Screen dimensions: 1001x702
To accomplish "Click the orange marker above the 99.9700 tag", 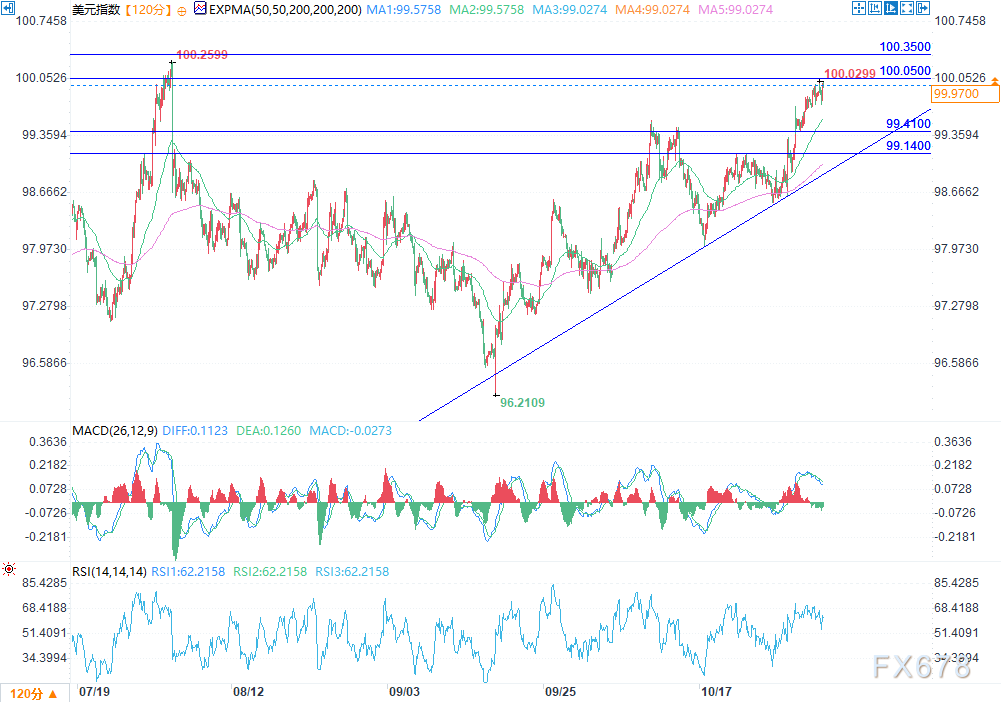I will click(x=993, y=81).
